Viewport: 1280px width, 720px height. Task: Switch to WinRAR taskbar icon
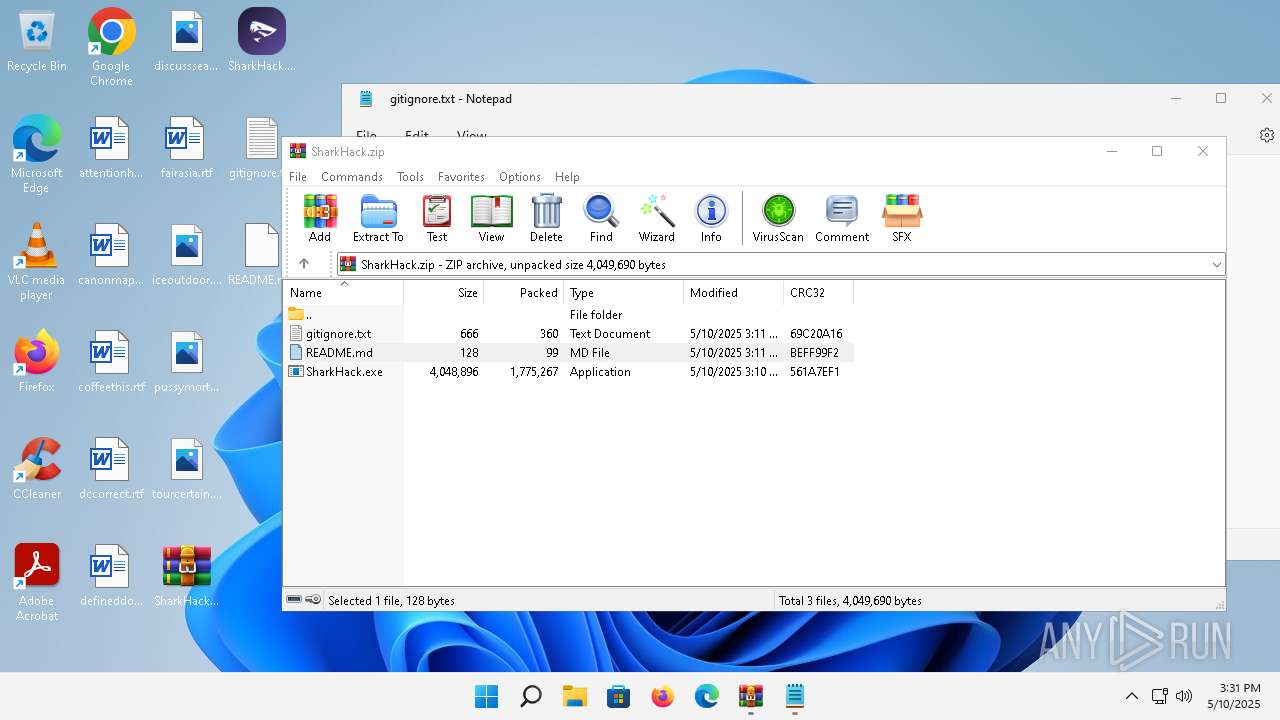coord(751,696)
